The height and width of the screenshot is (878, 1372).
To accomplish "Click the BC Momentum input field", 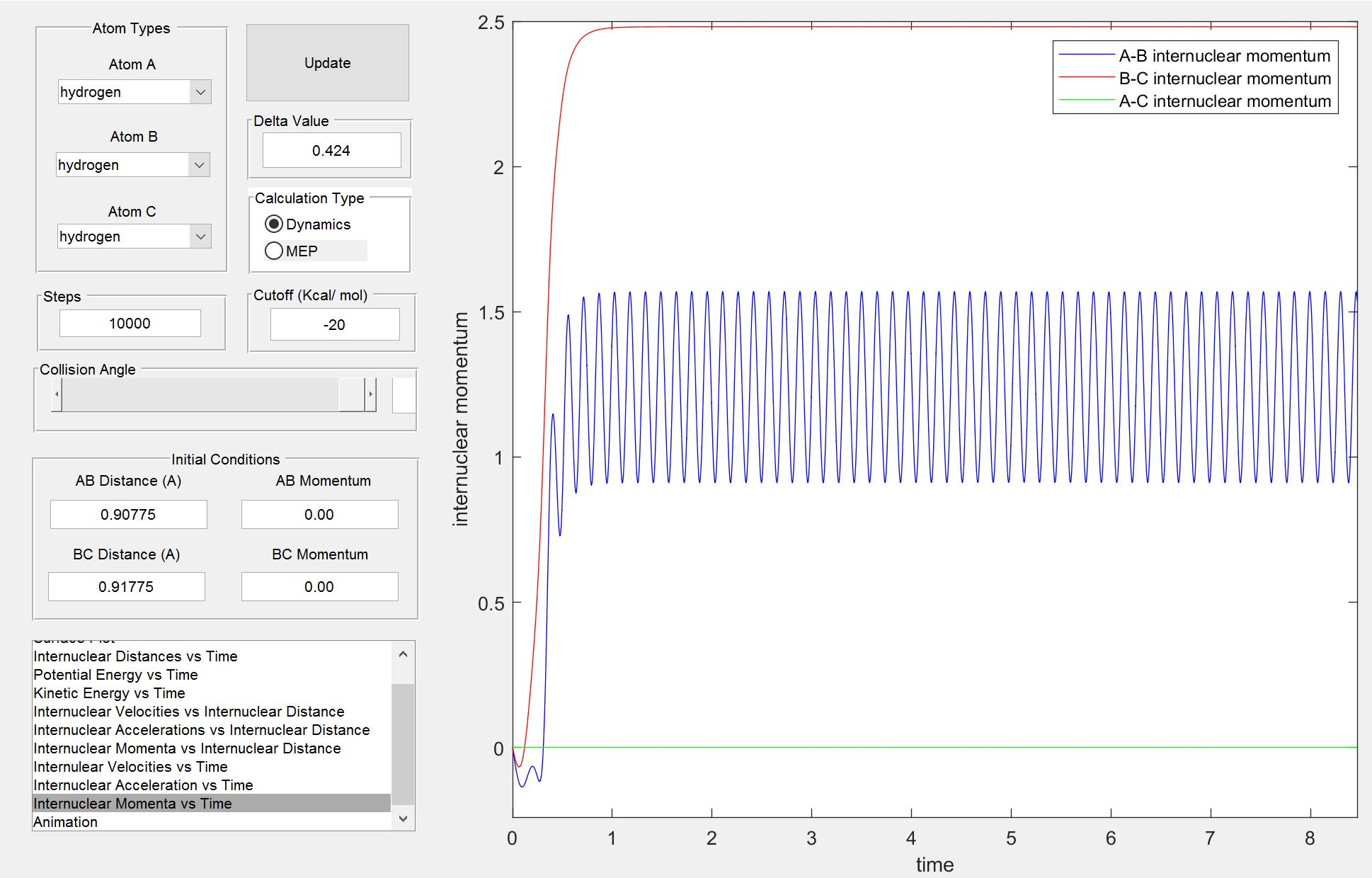I will 319,587.
